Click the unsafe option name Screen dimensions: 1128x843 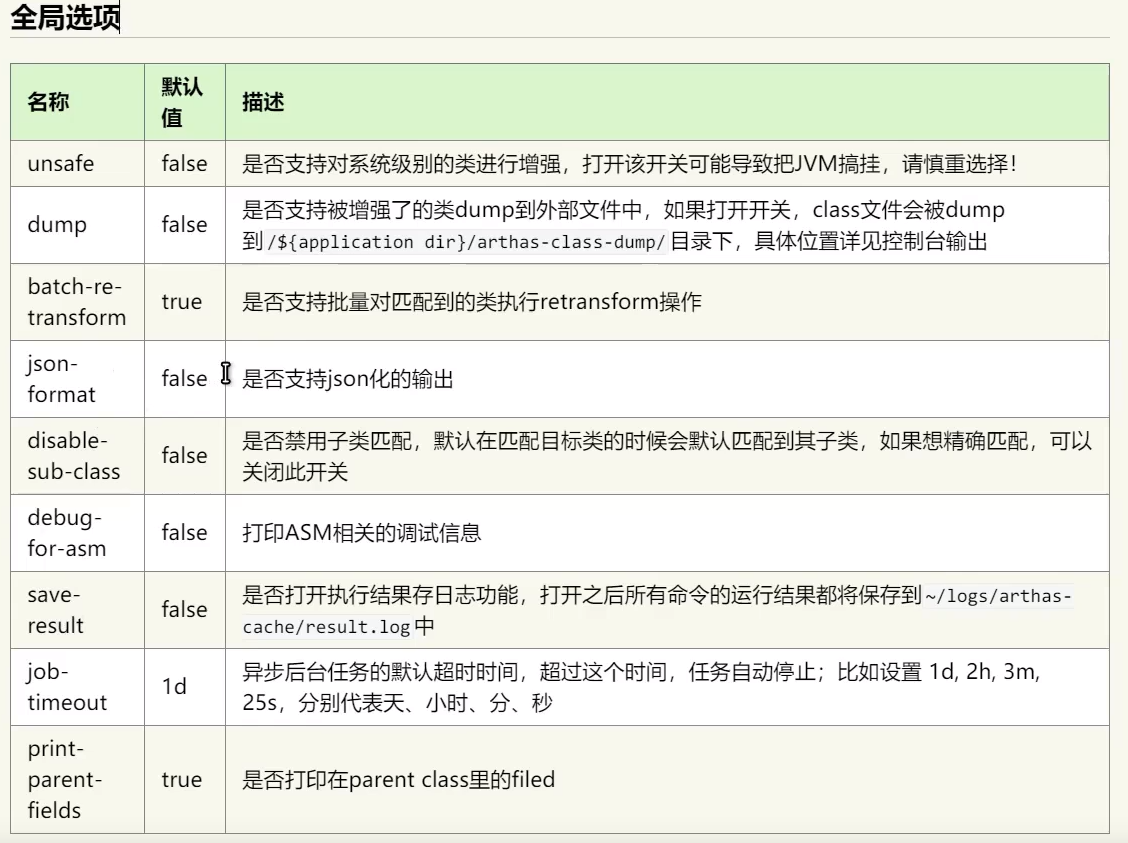60,164
